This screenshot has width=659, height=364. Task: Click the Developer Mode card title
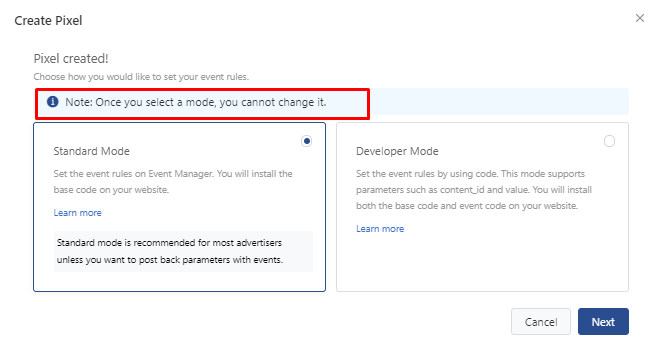coord(397,151)
